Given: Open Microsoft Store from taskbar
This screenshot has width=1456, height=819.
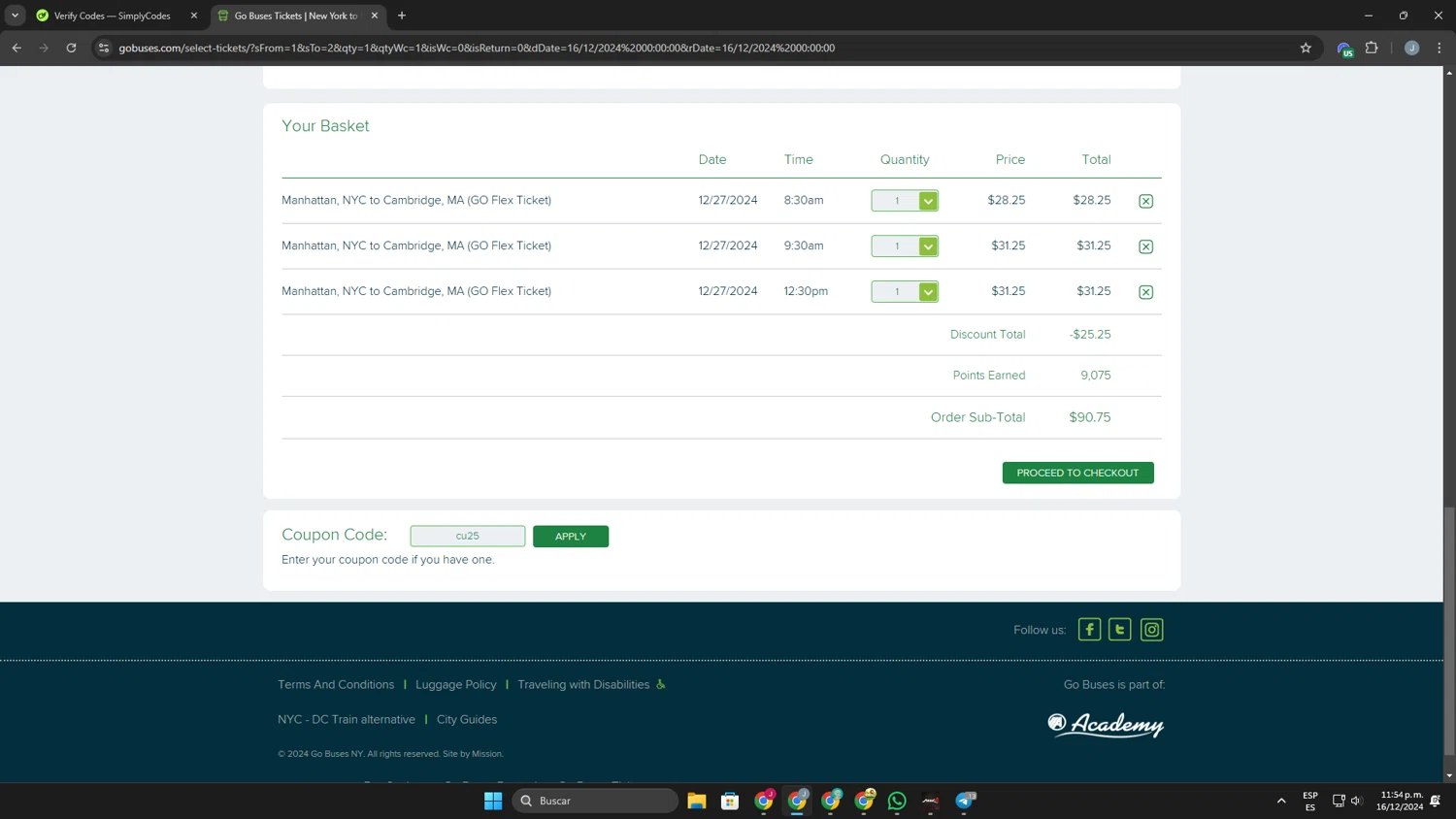Looking at the screenshot, I should coord(730,801).
